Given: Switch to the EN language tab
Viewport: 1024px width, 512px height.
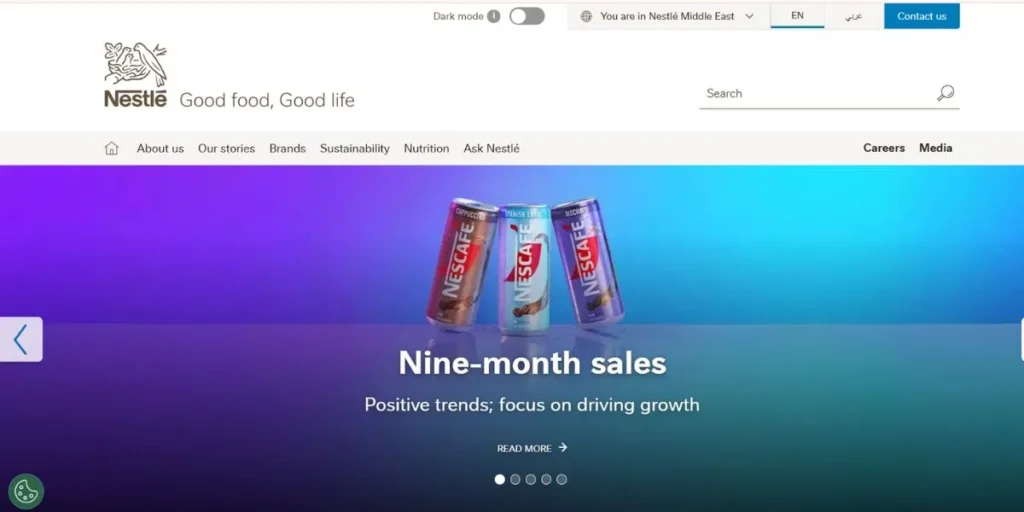Looking at the screenshot, I should [x=797, y=16].
